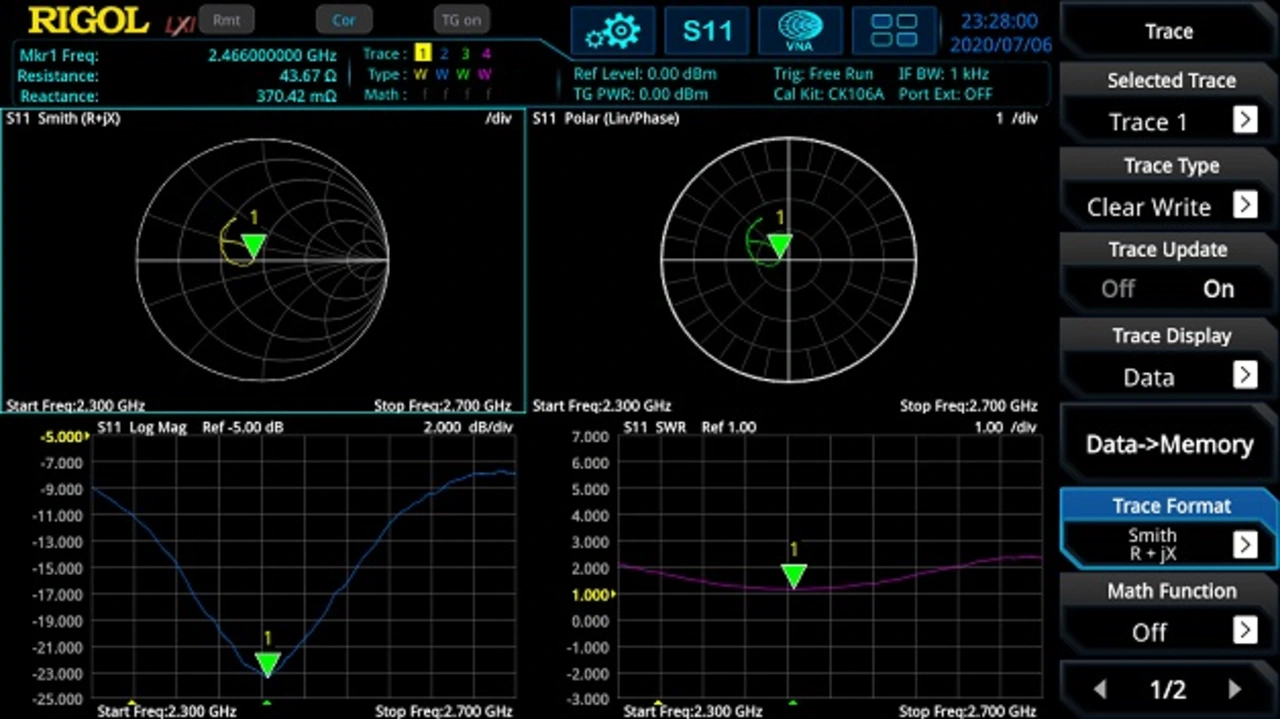
Task: Click the 23:28:00 clock display
Action: coord(999,21)
